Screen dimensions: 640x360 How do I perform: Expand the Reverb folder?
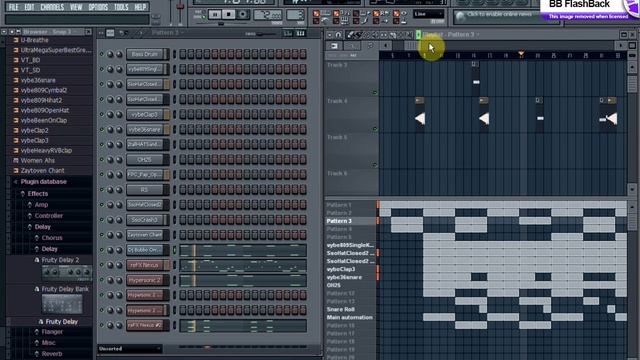[x=37, y=353]
